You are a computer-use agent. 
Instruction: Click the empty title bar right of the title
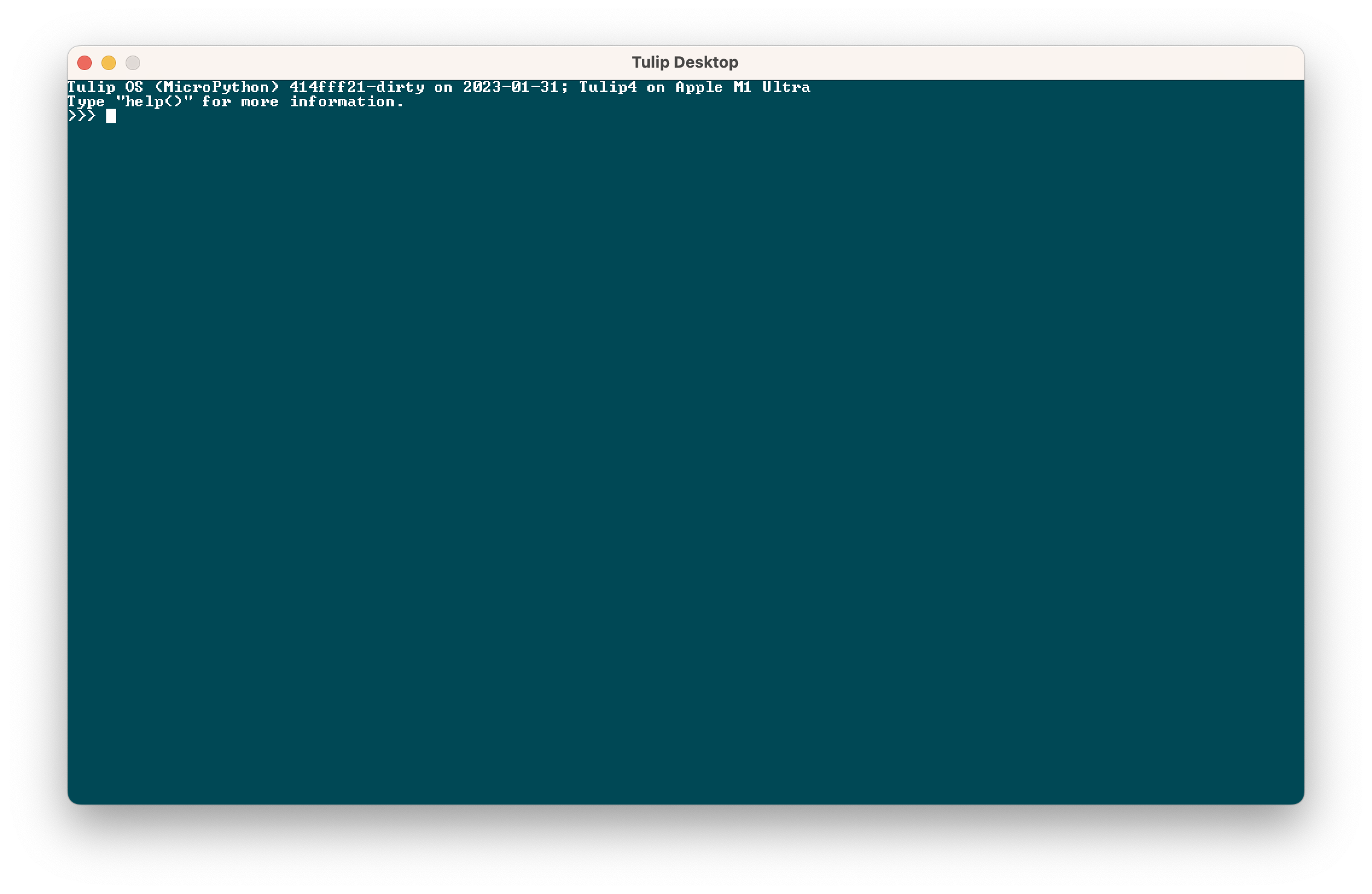[1027, 62]
